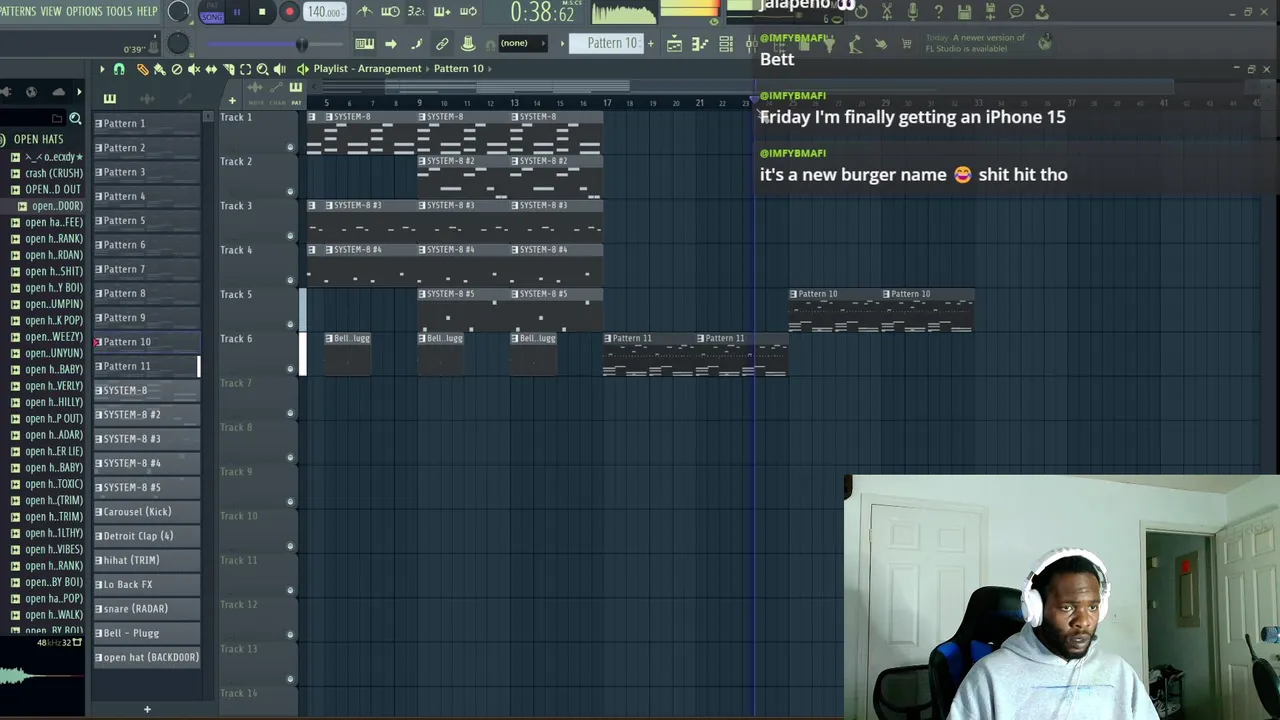The width and height of the screenshot is (1280, 720).
Task: Add item below the pattern list
Action: point(147,709)
